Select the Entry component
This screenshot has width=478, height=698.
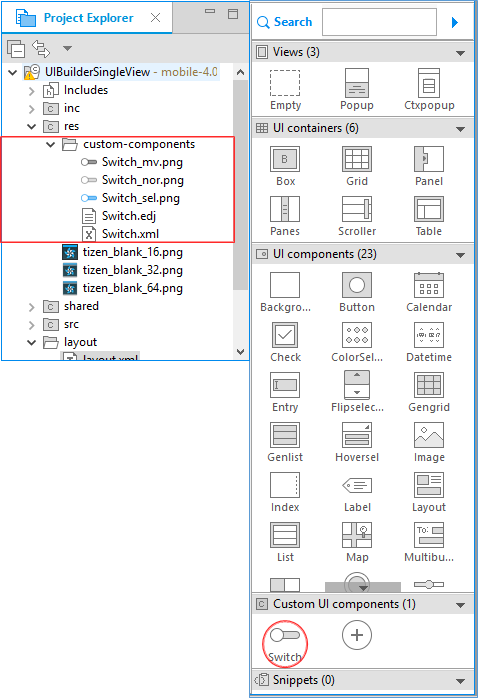(x=285, y=392)
